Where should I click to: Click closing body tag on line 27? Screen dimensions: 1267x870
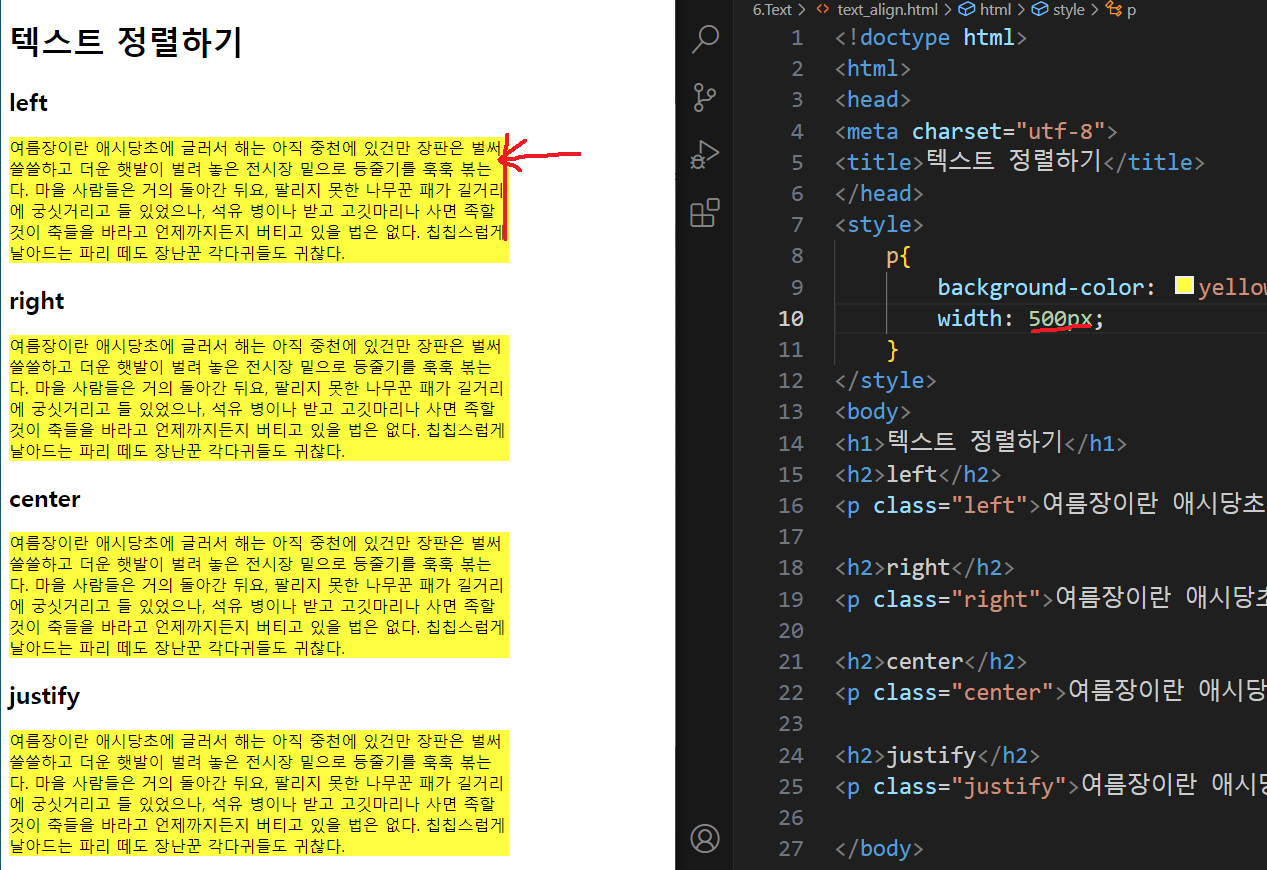pyautogui.click(x=879, y=848)
